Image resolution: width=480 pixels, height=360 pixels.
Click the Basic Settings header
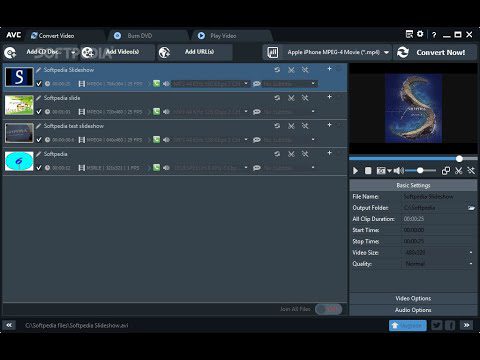[413, 185]
